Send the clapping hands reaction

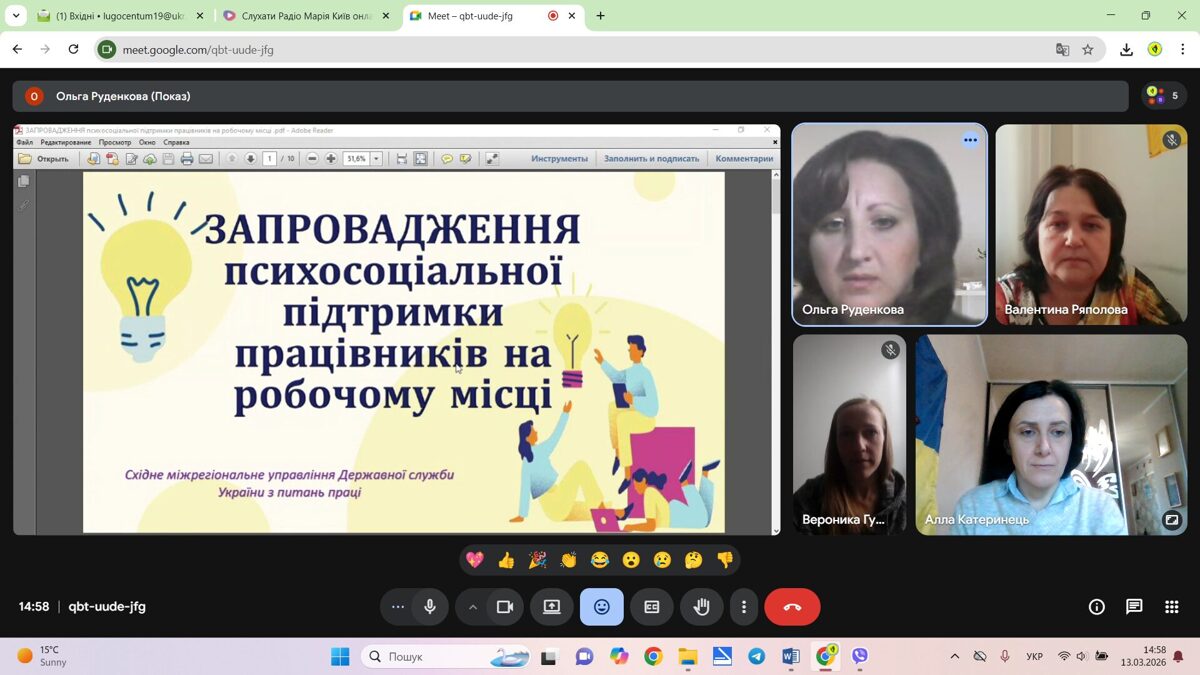pos(569,560)
